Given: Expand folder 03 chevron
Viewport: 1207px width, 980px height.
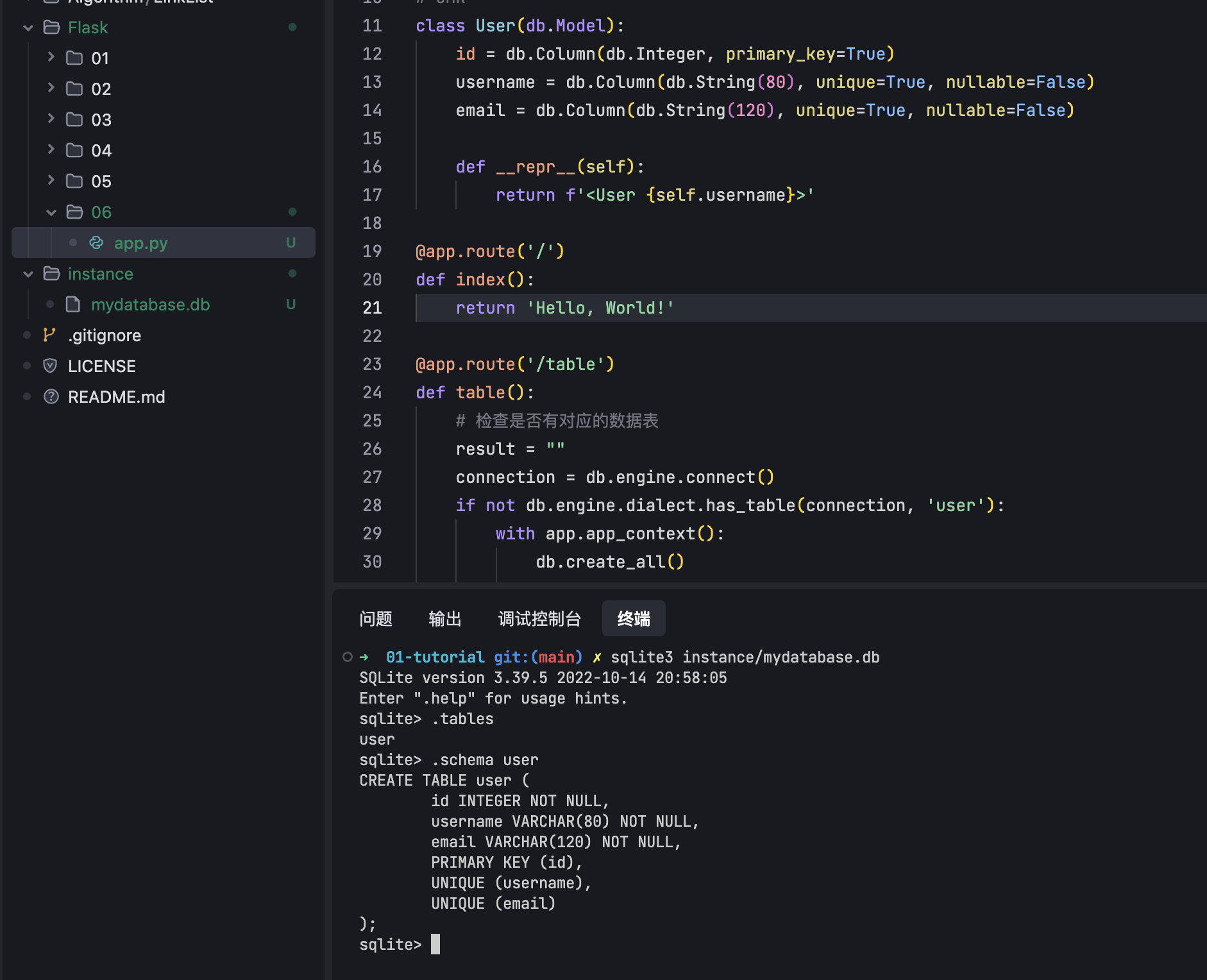Looking at the screenshot, I should click(x=51, y=119).
